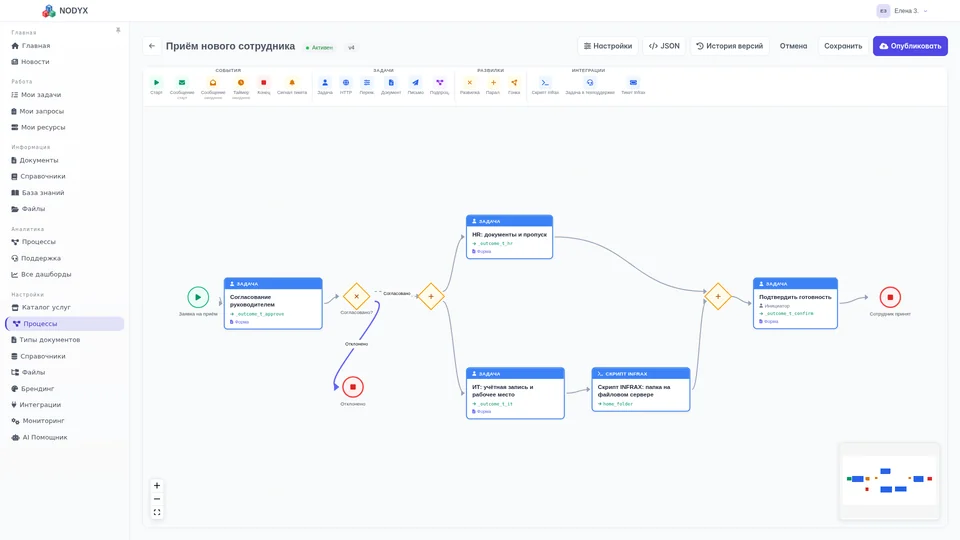Unpin the sidebar with pin icon
The image size is (960, 540).
(118, 30)
